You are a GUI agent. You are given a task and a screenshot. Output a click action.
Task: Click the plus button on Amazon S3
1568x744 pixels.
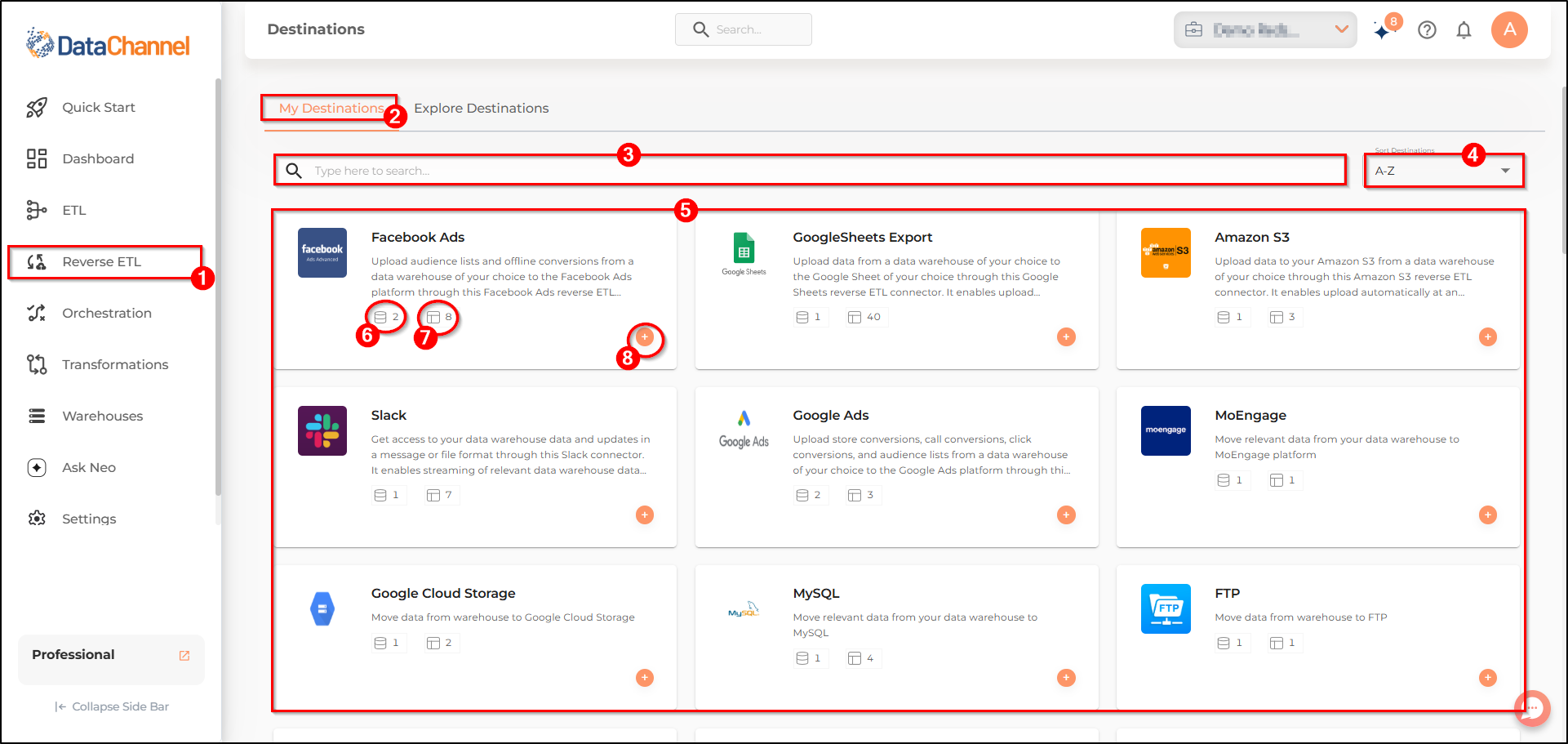point(1488,336)
